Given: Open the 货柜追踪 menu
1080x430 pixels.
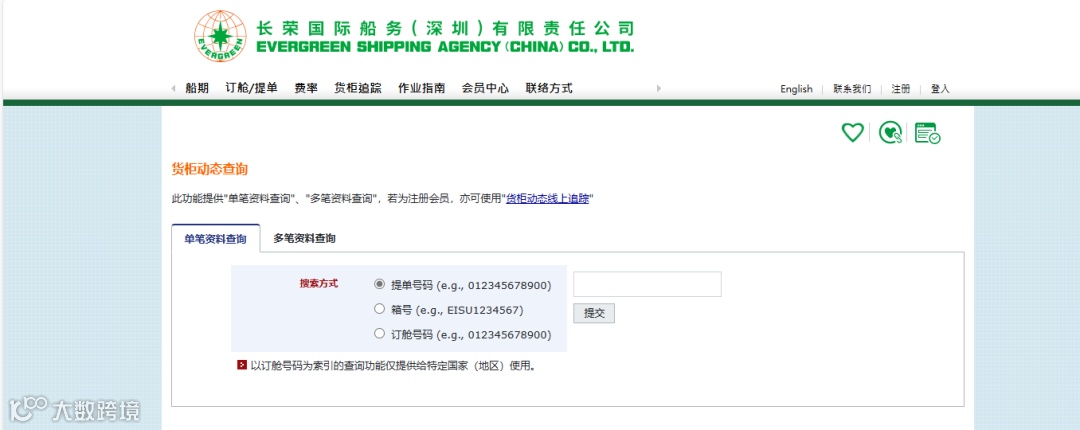Looking at the screenshot, I should point(357,88).
